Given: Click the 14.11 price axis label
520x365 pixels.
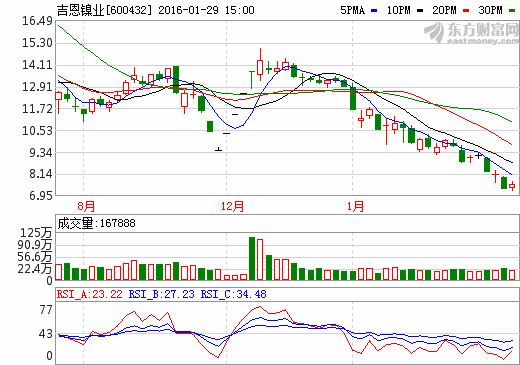Looking at the screenshot, I should tap(37, 65).
